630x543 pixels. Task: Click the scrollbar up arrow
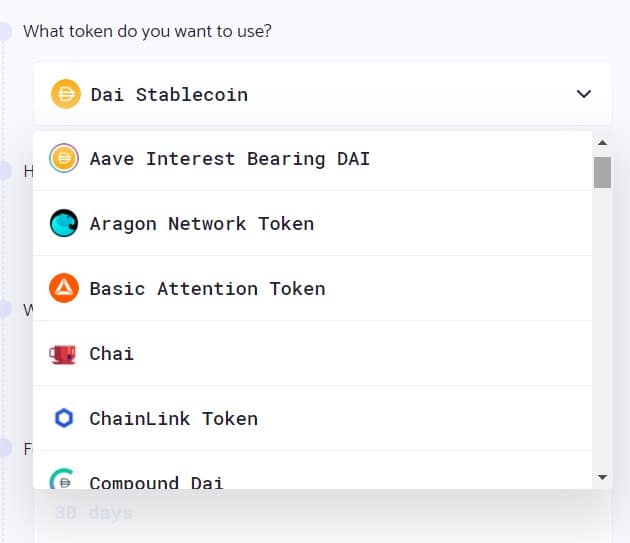602,143
